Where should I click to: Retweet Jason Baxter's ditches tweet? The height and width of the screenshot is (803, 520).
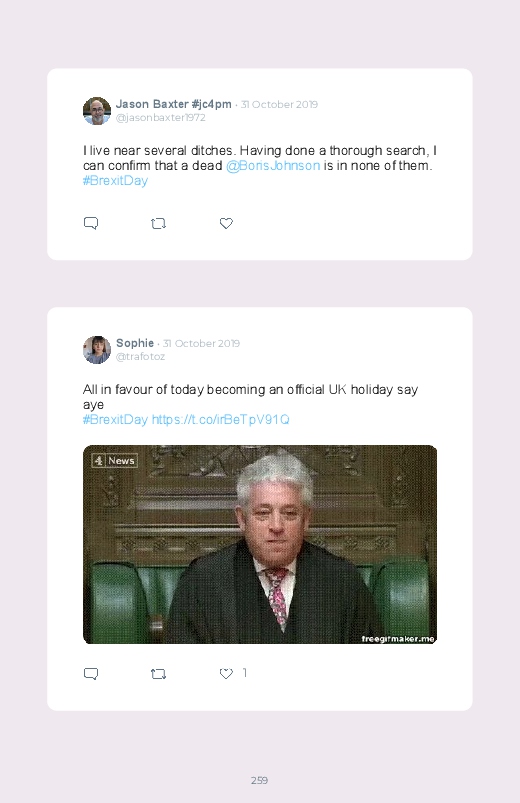tap(158, 224)
